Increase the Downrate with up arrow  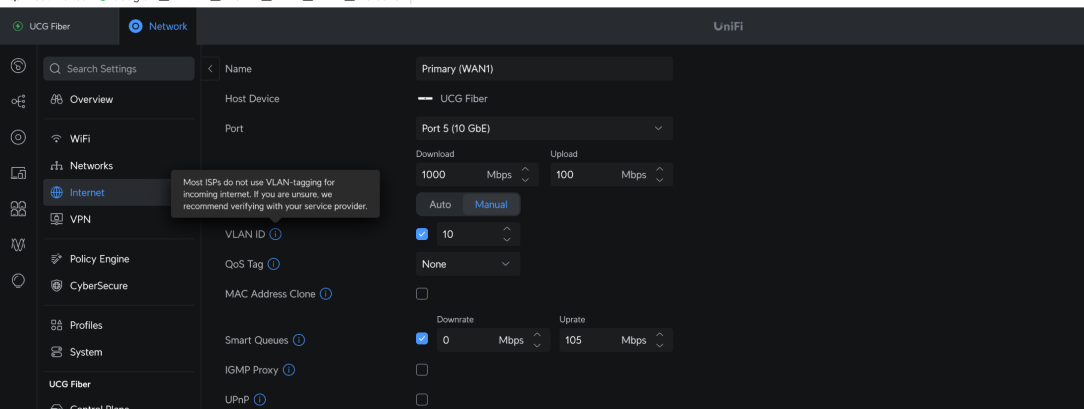537,334
